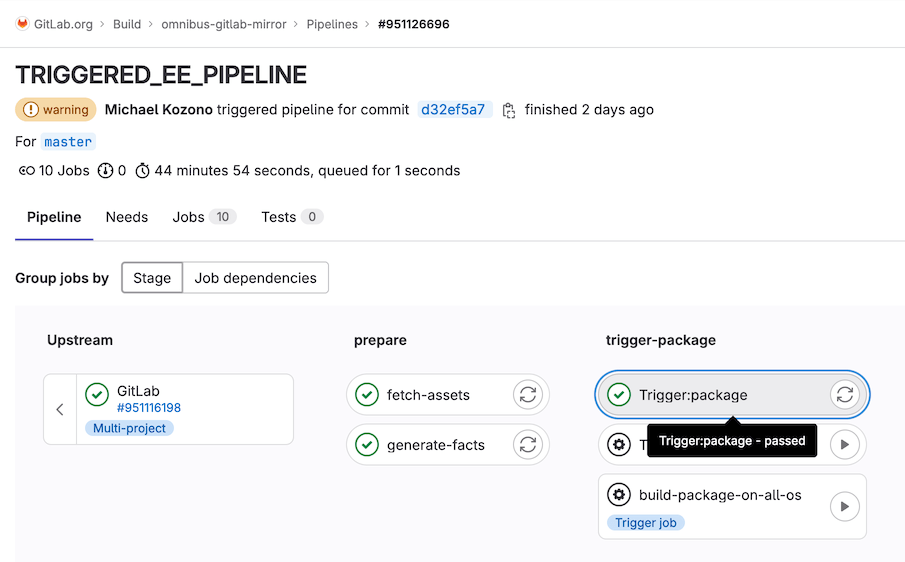
Task: Open commit d32ef5a7 link
Action: (453, 110)
